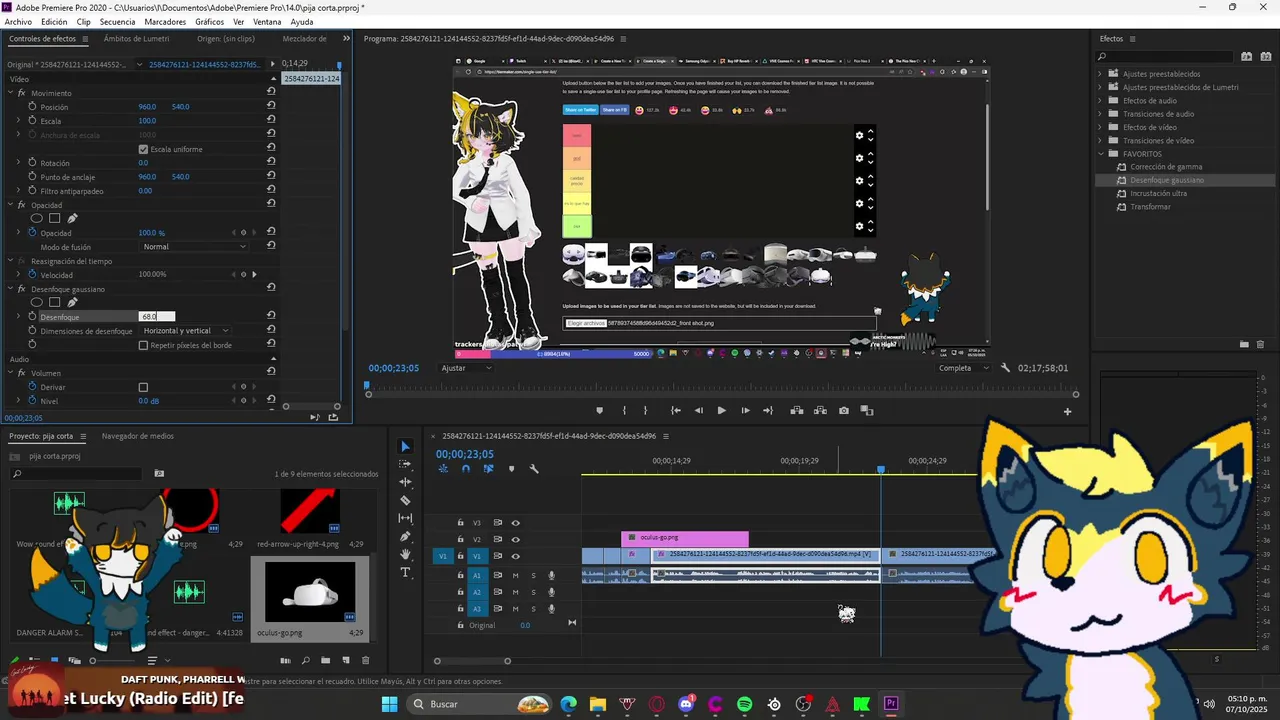Viewport: 1280px width, 720px height.
Task: Click the Go to In point button
Action: (x=676, y=410)
